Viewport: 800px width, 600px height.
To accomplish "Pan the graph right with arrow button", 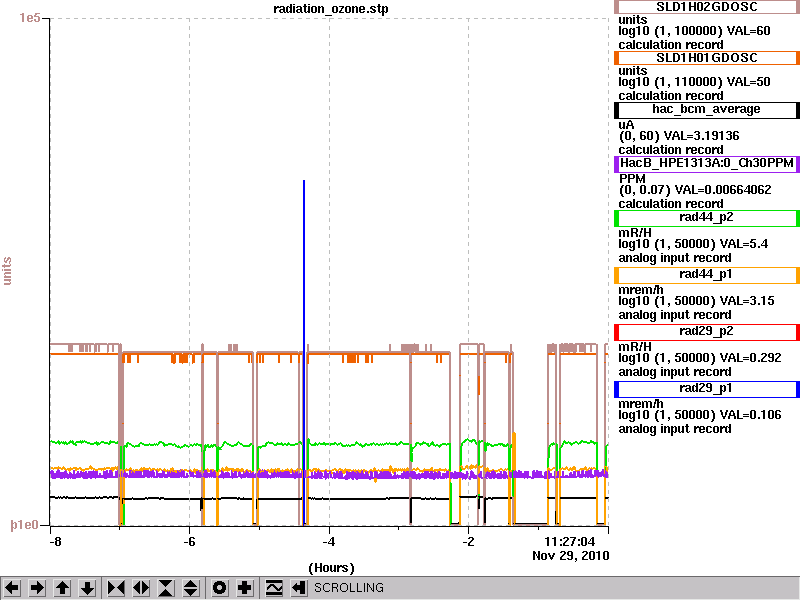I will [x=37, y=588].
